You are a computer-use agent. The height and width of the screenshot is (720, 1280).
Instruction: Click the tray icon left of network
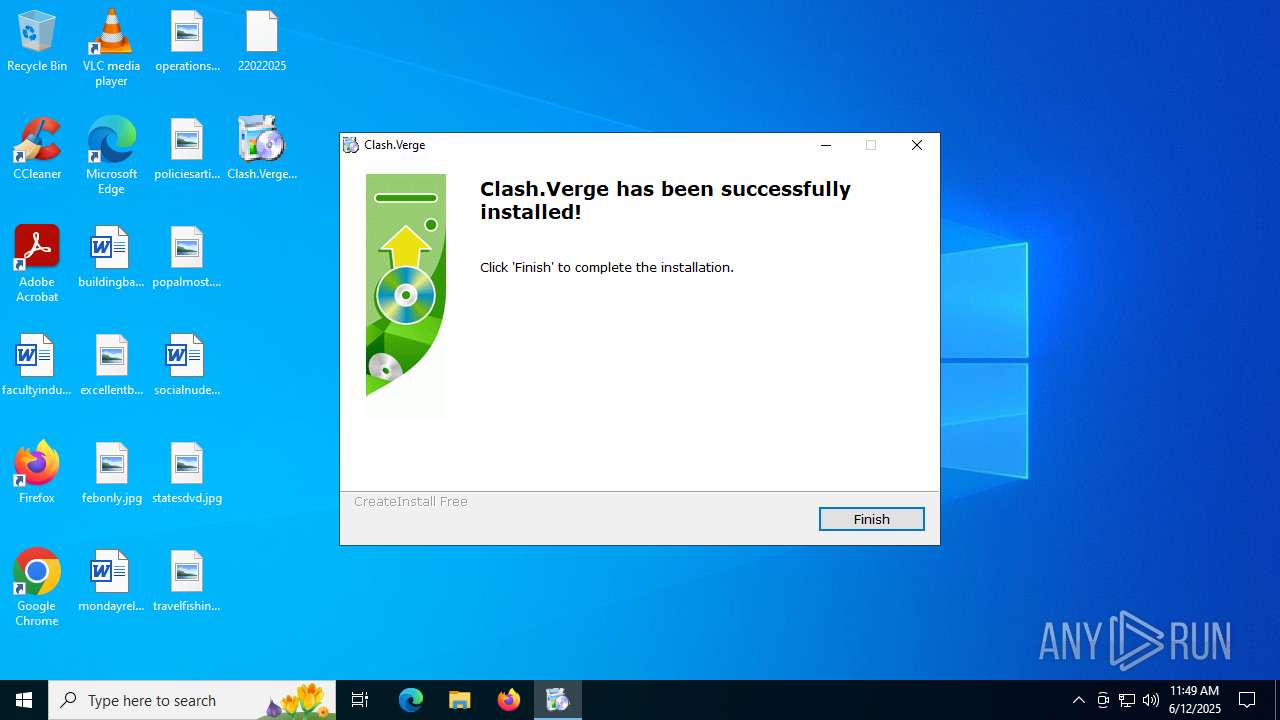click(1103, 700)
